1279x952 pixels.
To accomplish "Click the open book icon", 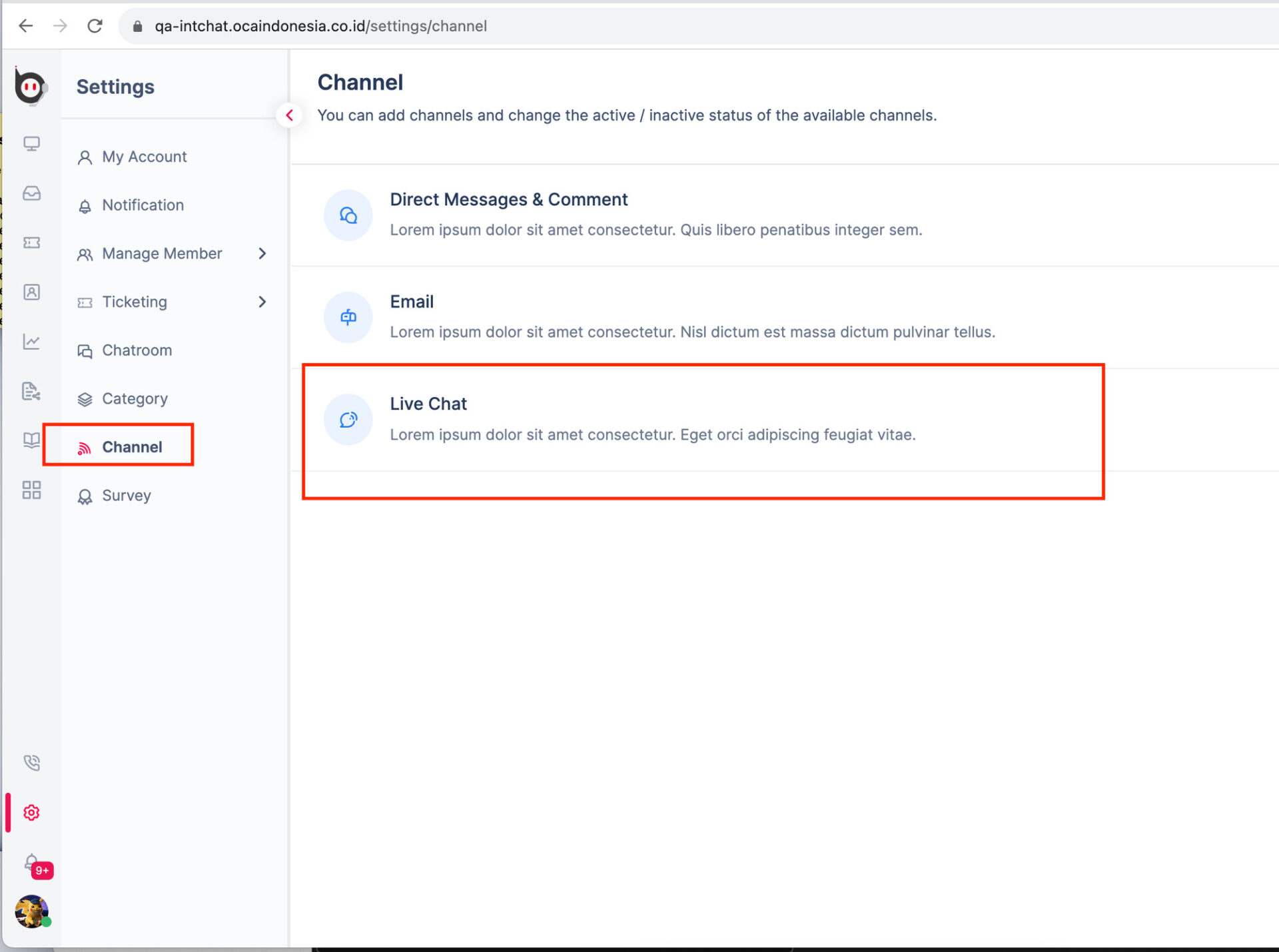I will 31,440.
